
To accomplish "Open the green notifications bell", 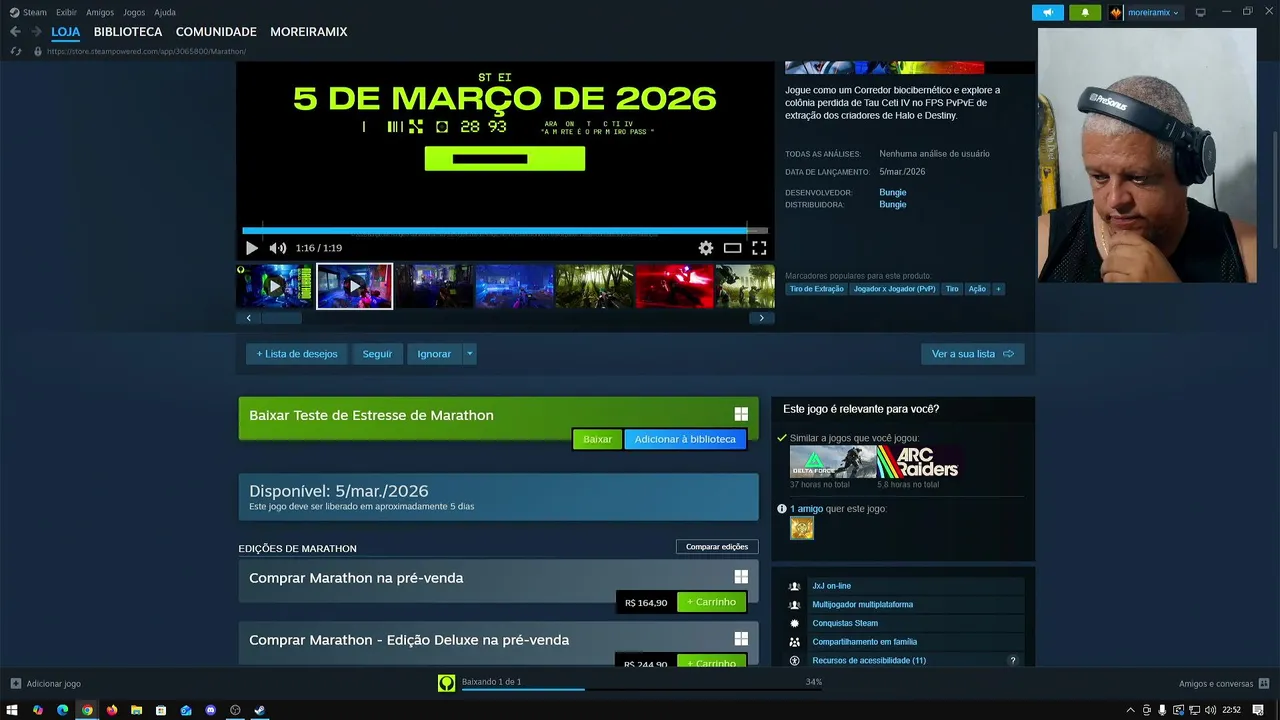I will [1085, 12].
